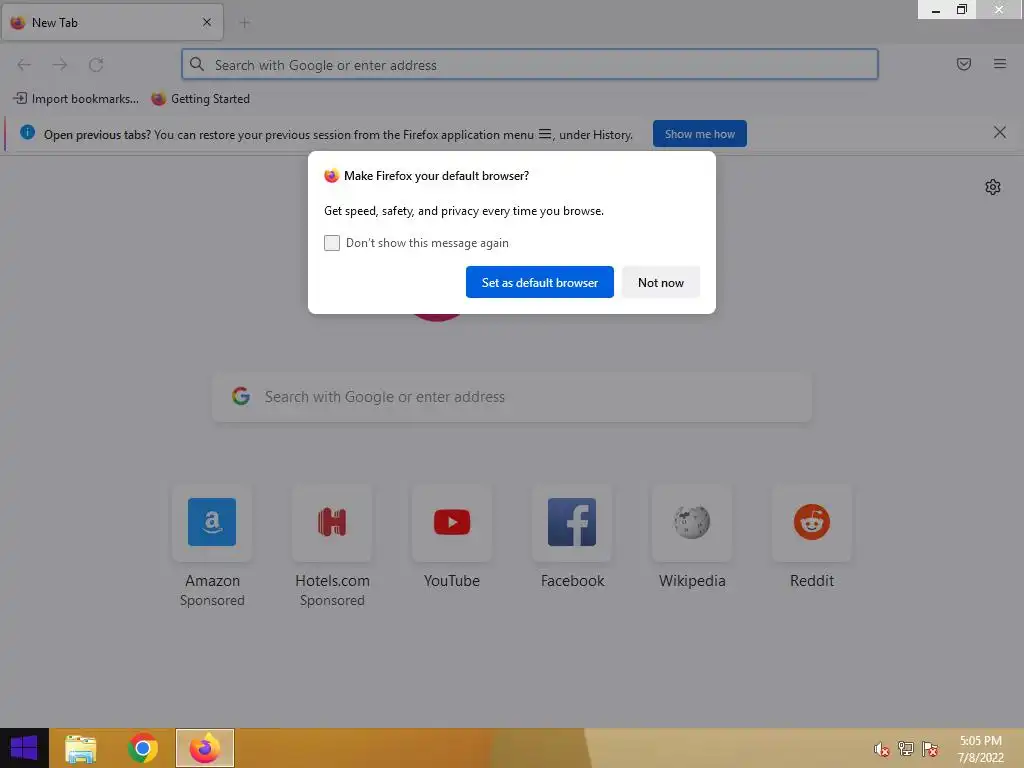The width and height of the screenshot is (1024, 768).
Task: Restore down the Firefox window
Action: 962,10
